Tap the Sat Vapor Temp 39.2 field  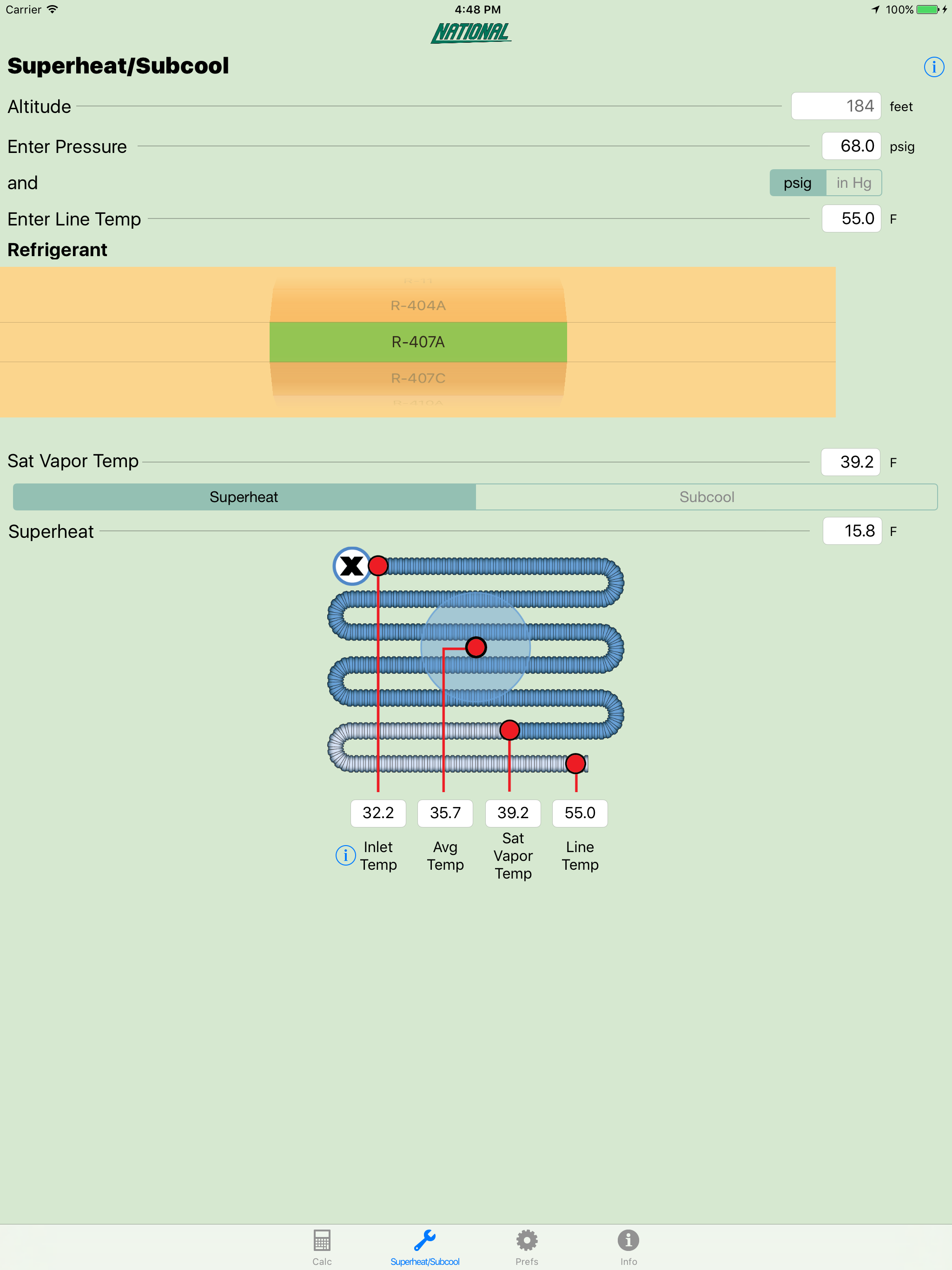850,462
